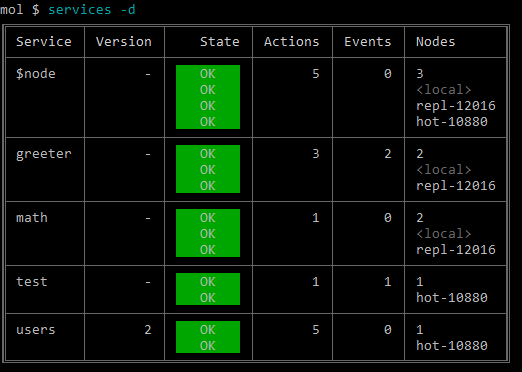Click 'hot-10880' in the users row
Viewport: 522px width, 372px height.
point(452,346)
